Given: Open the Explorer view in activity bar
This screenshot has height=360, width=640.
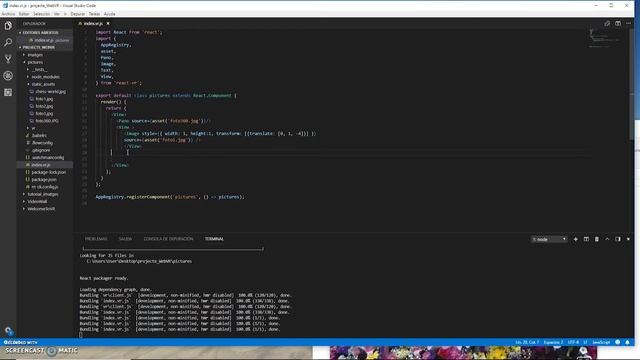Looking at the screenshot, I should coord(8,25).
